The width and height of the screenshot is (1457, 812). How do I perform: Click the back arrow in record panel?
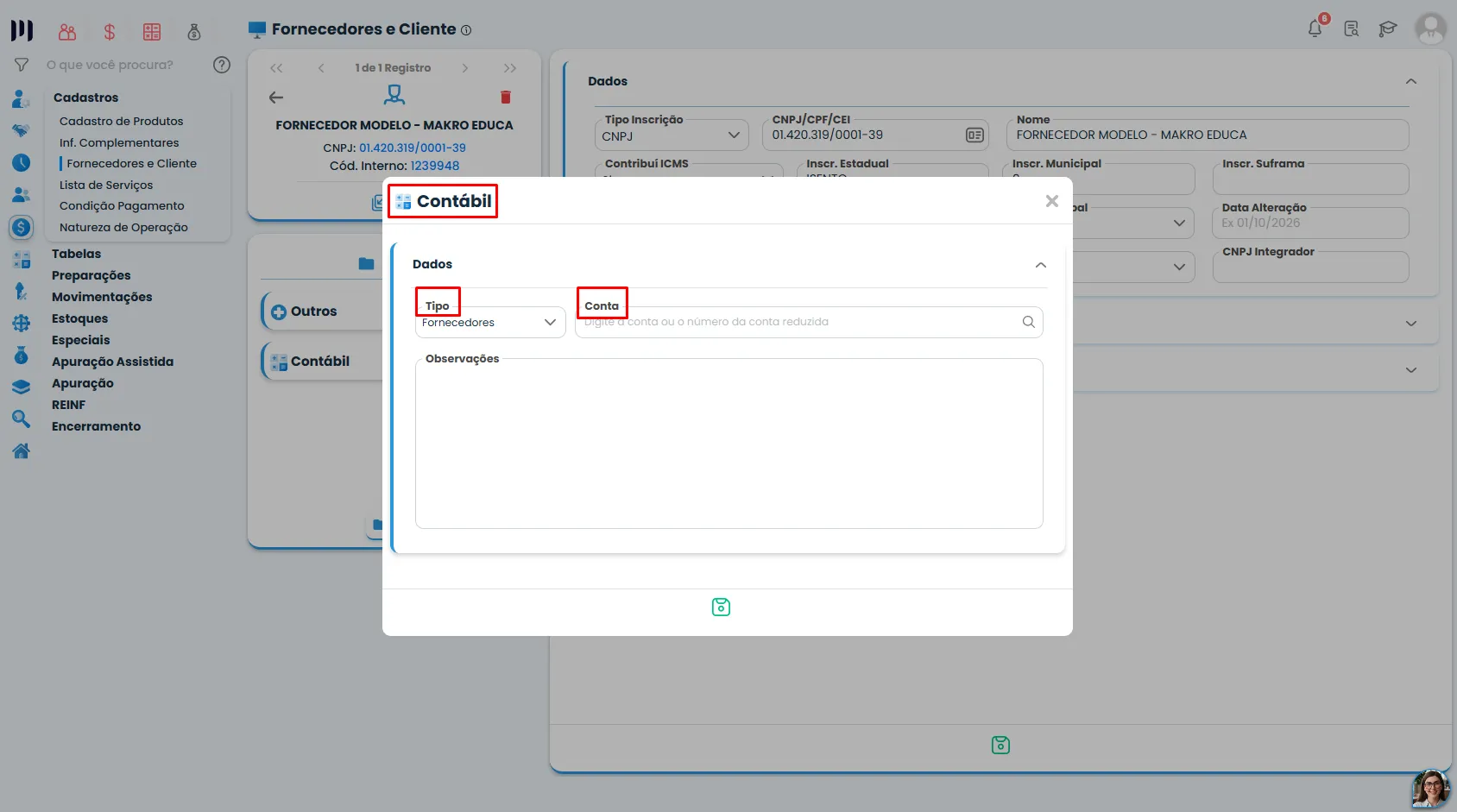coord(276,98)
